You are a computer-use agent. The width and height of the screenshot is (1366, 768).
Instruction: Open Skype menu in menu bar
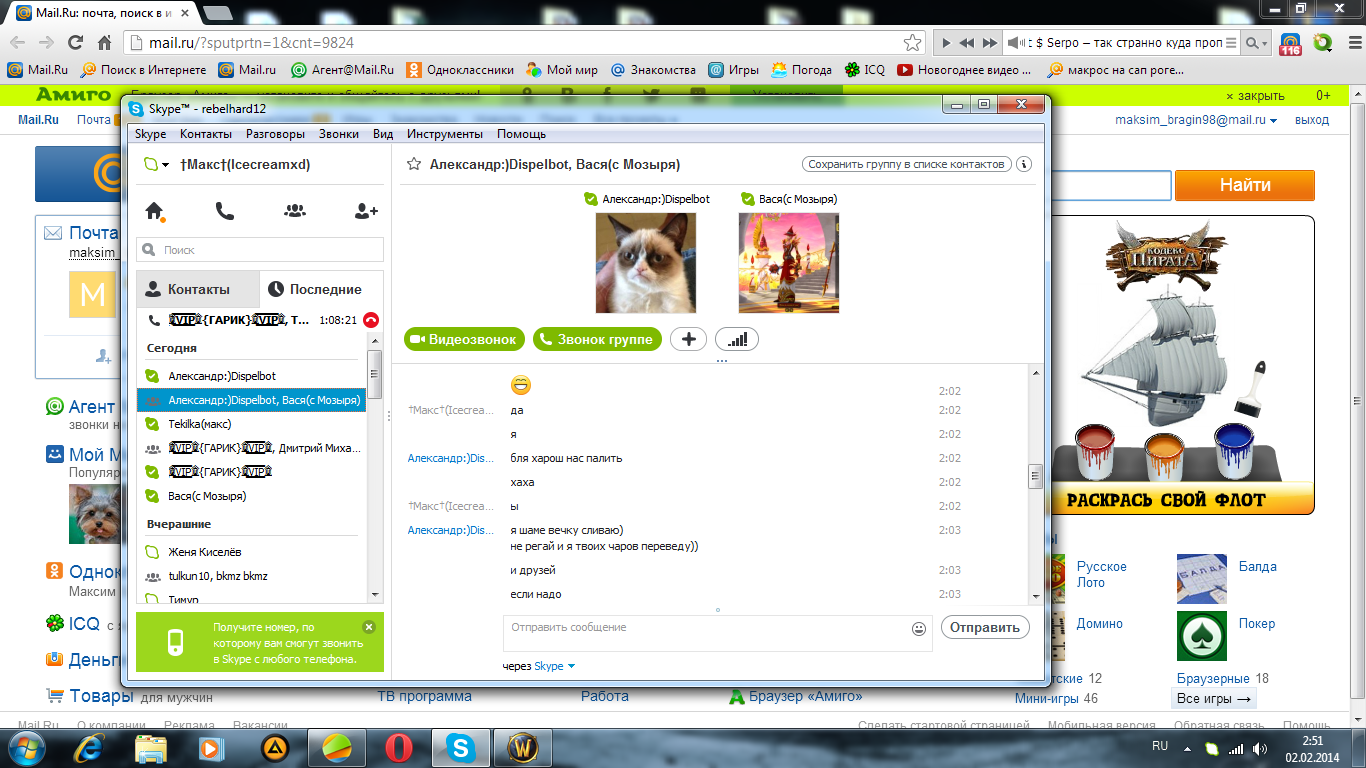(151, 134)
